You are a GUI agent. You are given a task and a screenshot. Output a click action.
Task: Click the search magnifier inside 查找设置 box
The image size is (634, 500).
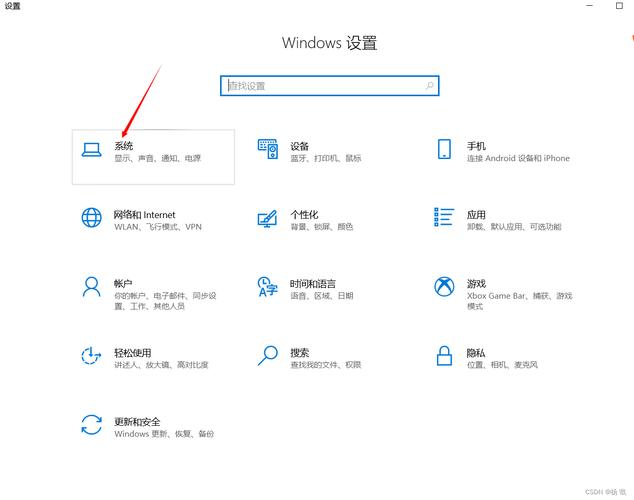(x=429, y=86)
